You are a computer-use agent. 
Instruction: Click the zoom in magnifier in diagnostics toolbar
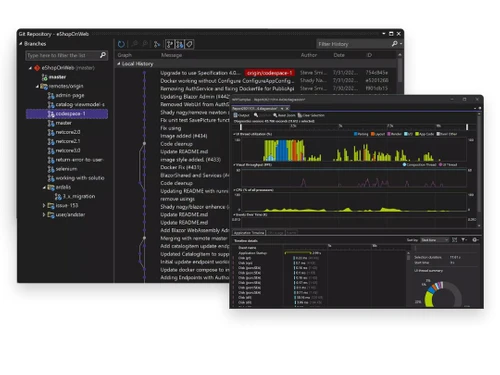tap(256, 115)
